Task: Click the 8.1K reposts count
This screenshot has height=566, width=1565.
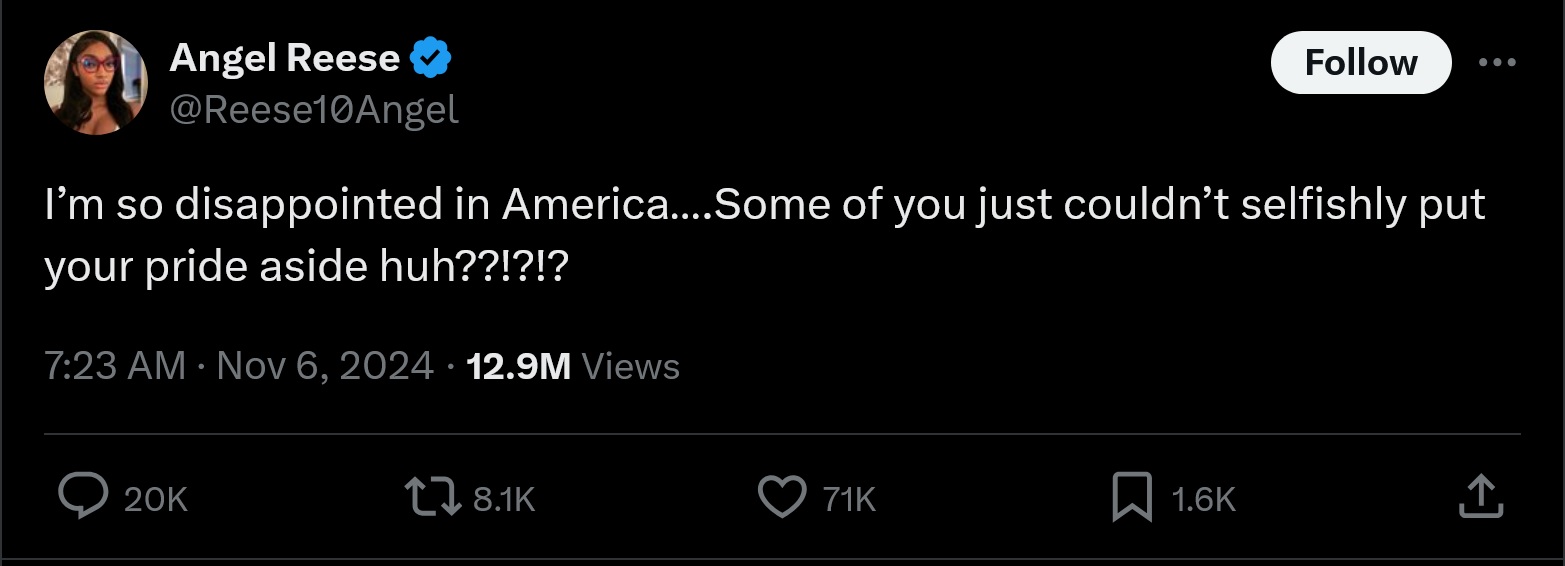Action: click(504, 499)
